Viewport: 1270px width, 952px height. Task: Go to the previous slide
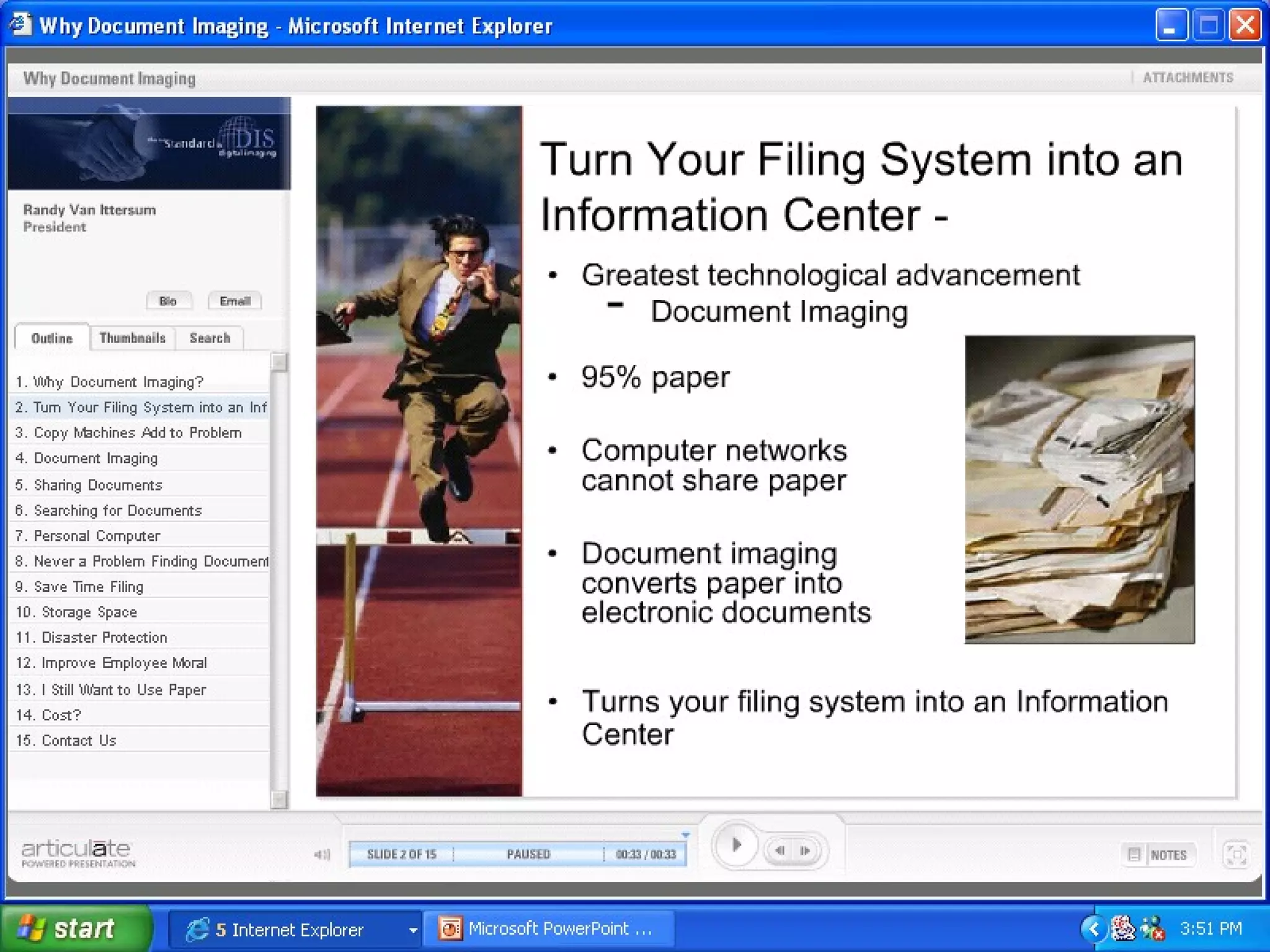click(780, 850)
